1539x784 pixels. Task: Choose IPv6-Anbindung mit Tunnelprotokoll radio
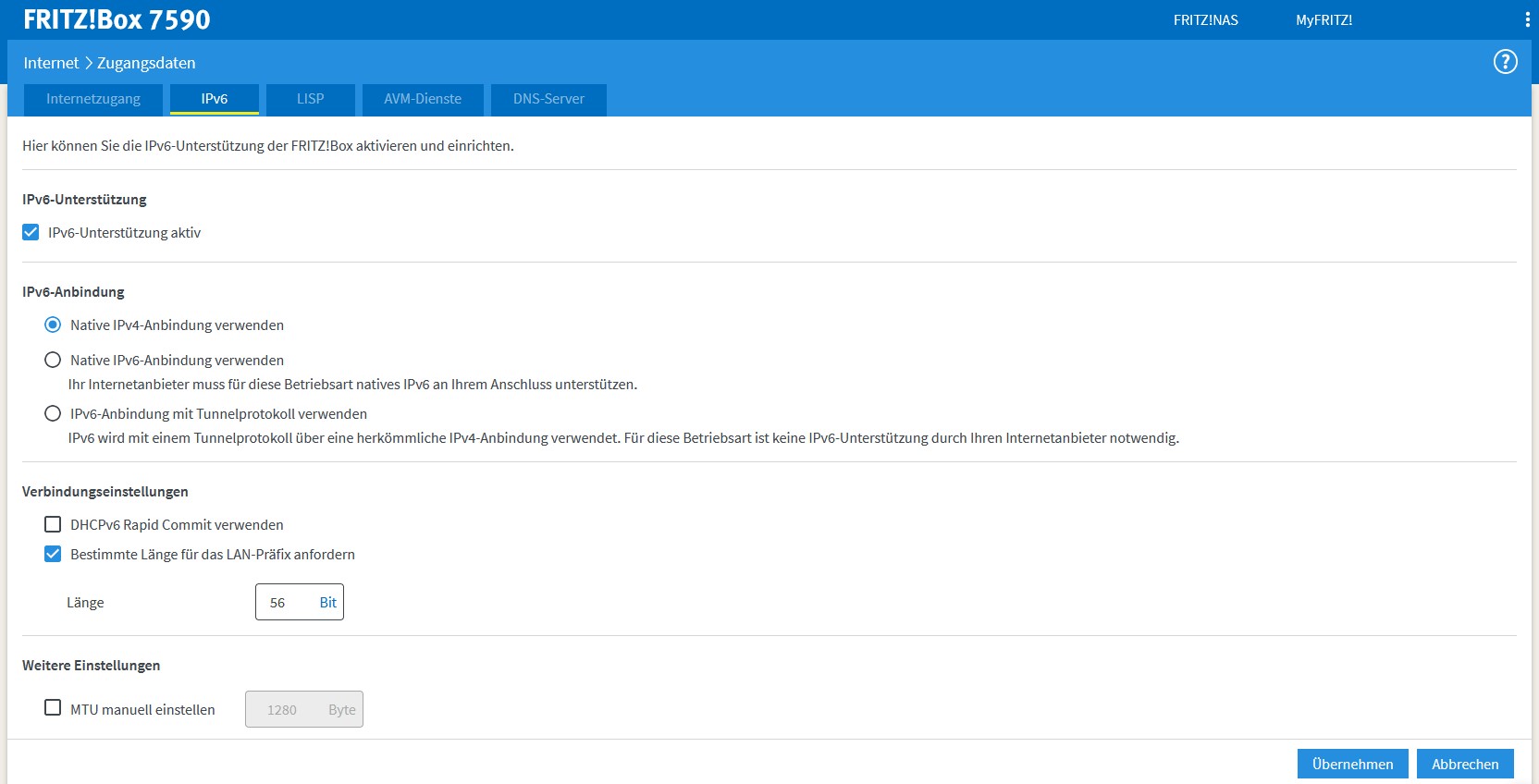pyautogui.click(x=53, y=413)
